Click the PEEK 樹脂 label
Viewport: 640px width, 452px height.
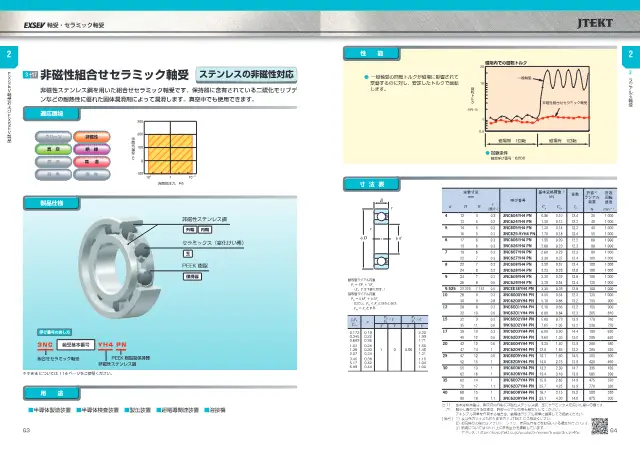click(x=195, y=266)
